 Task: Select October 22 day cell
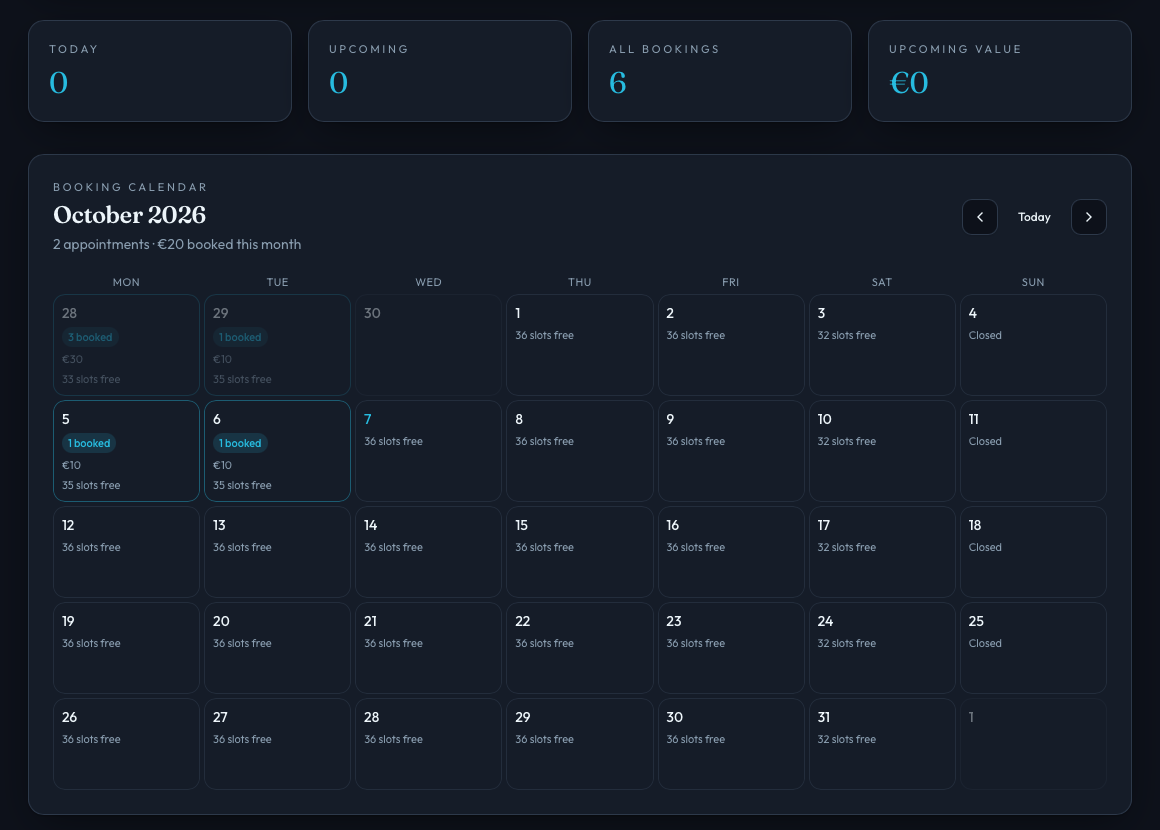pos(579,648)
